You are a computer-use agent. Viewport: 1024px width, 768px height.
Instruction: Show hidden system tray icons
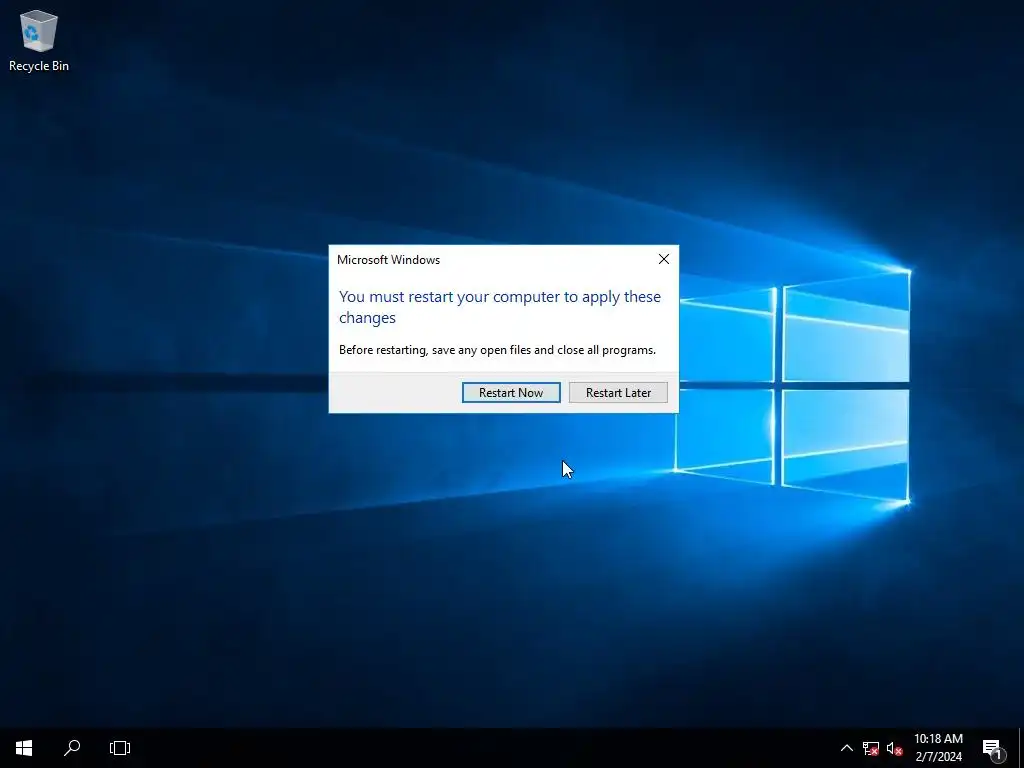(846, 748)
